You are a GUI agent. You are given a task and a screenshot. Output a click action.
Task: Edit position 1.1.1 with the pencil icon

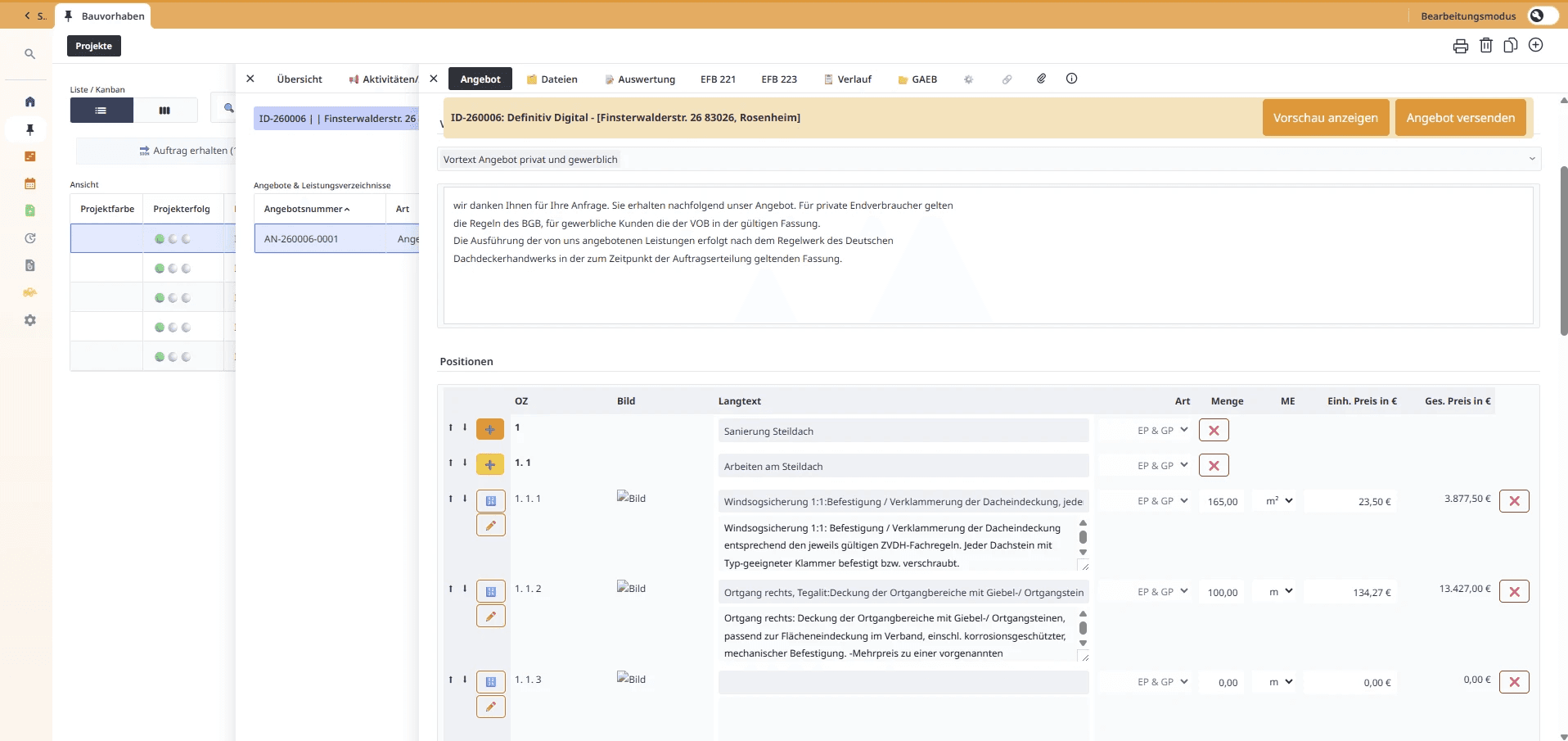pos(490,525)
